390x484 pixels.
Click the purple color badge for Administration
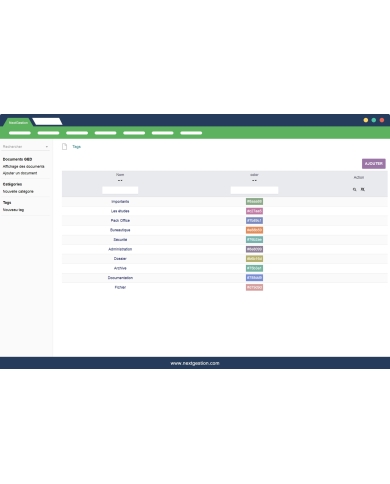point(254,249)
